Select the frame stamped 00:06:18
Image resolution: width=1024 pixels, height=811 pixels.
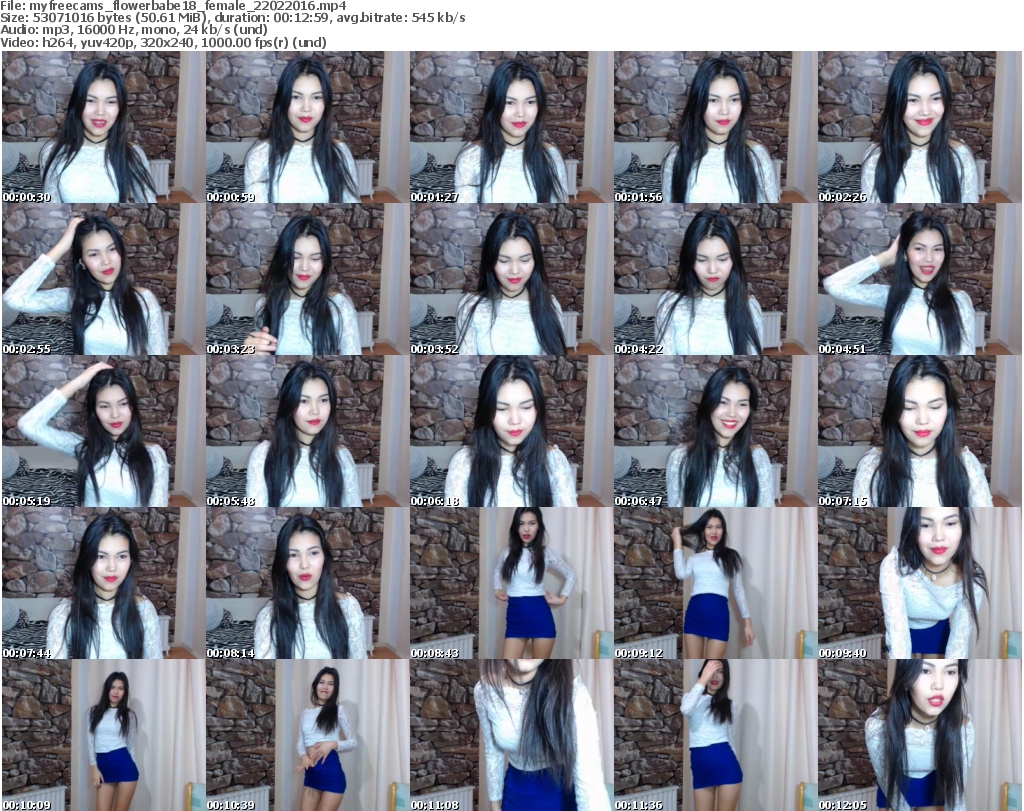pyautogui.click(x=511, y=432)
